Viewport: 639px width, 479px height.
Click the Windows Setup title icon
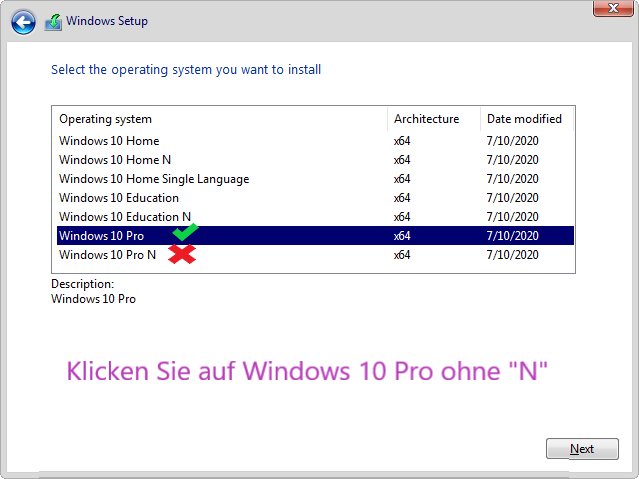point(53,22)
